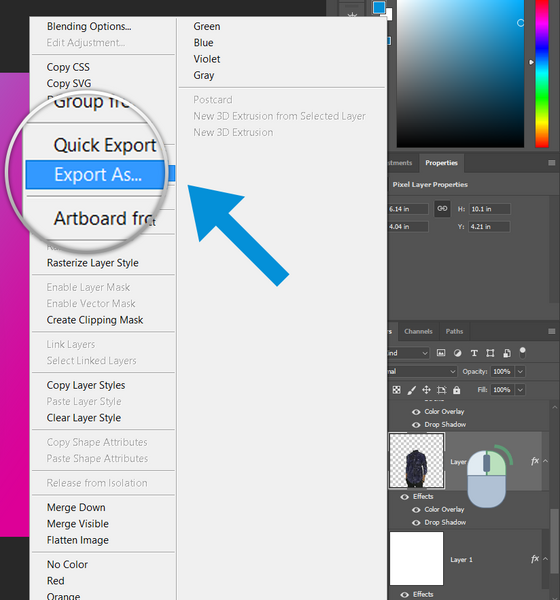The height and width of the screenshot is (600, 560).
Task: Open the Fill percentage dropdown arrow
Action: [x=520, y=390]
